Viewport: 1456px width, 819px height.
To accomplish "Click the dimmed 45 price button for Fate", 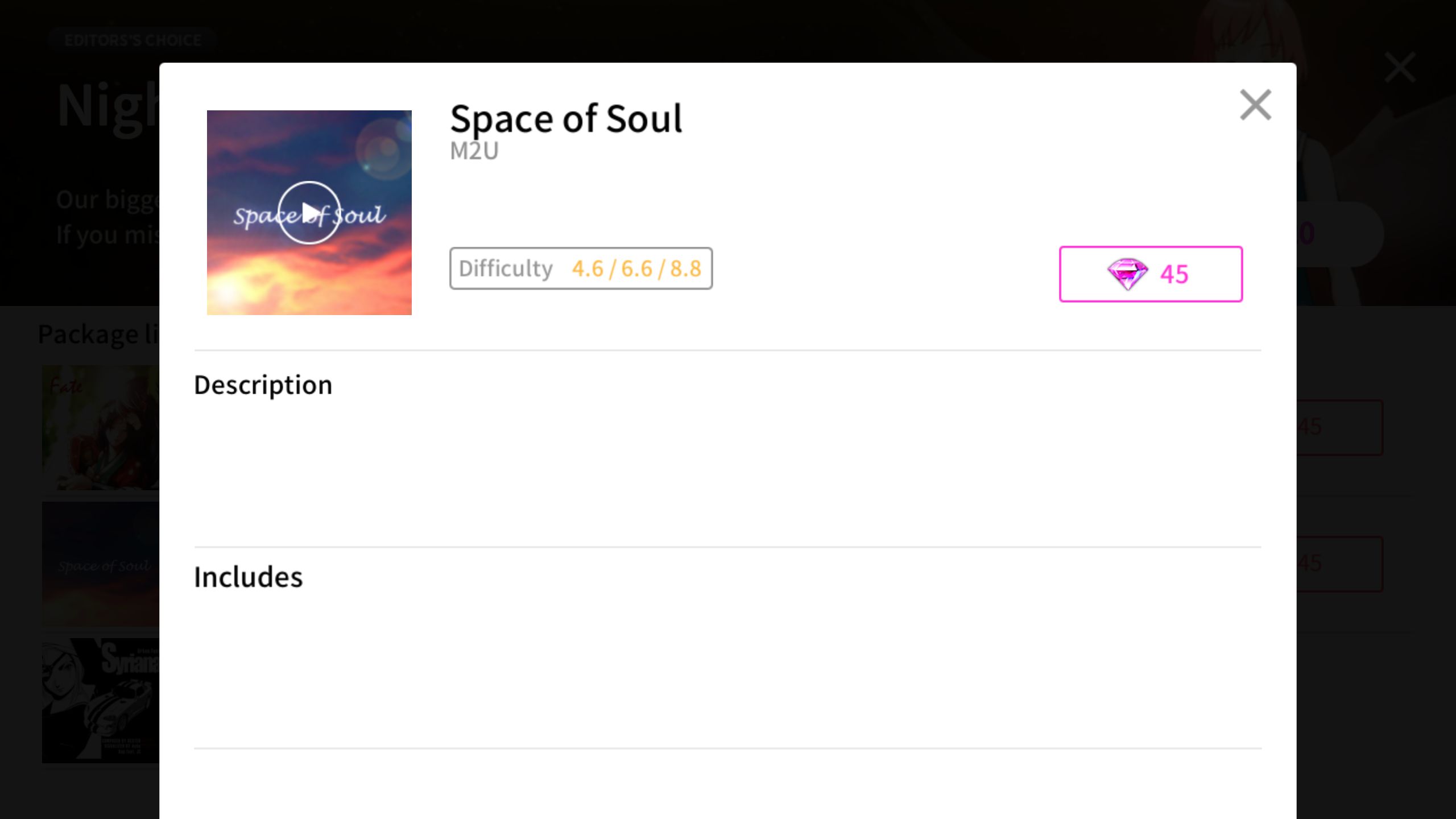I will [1339, 427].
